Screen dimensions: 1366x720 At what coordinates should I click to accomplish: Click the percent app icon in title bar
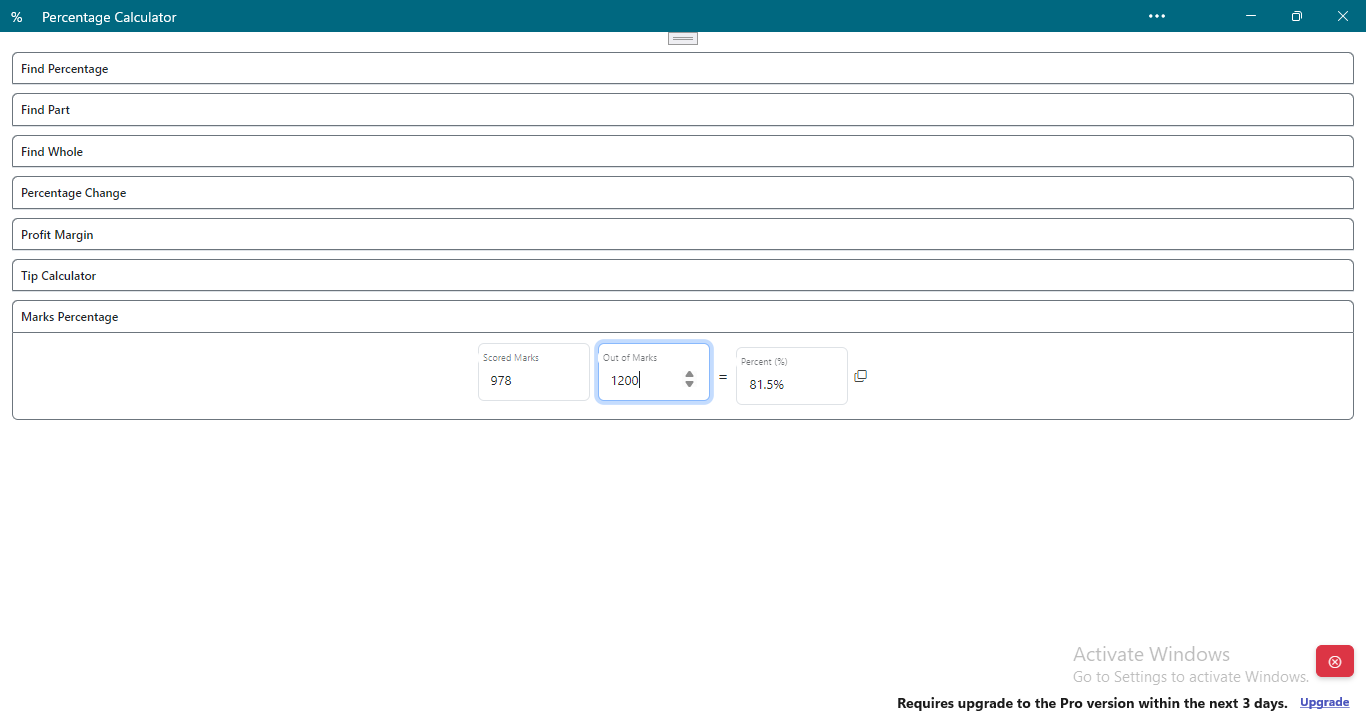[x=17, y=17]
